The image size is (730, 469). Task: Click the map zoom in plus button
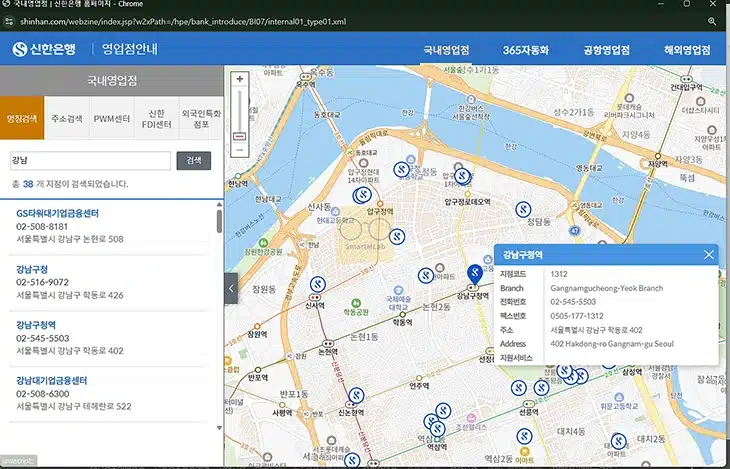[240, 79]
